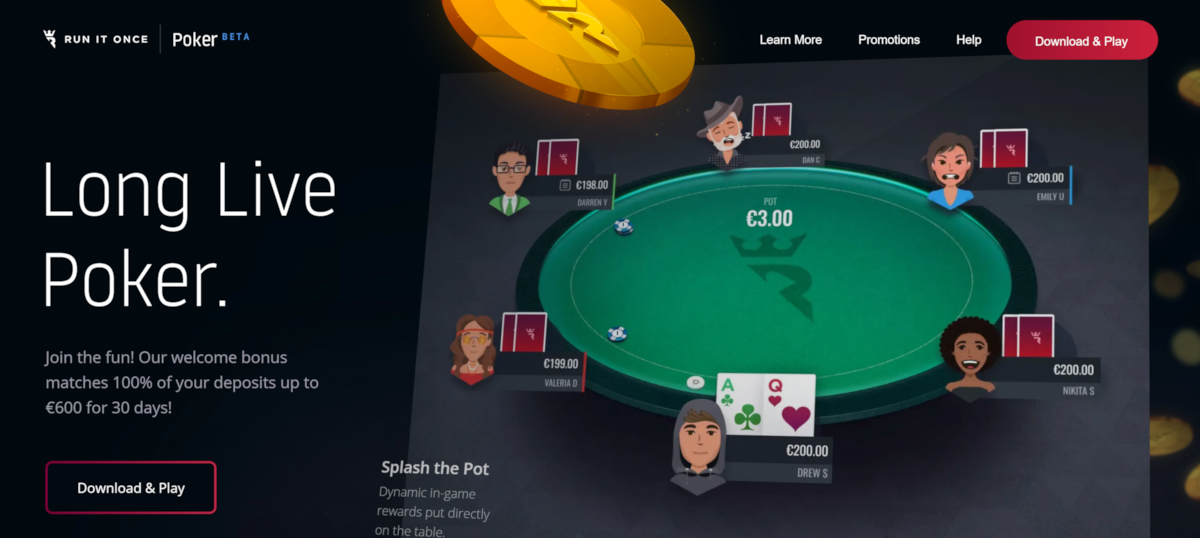Click the Ace of clubs card
The image size is (1200, 538).
pos(740,405)
